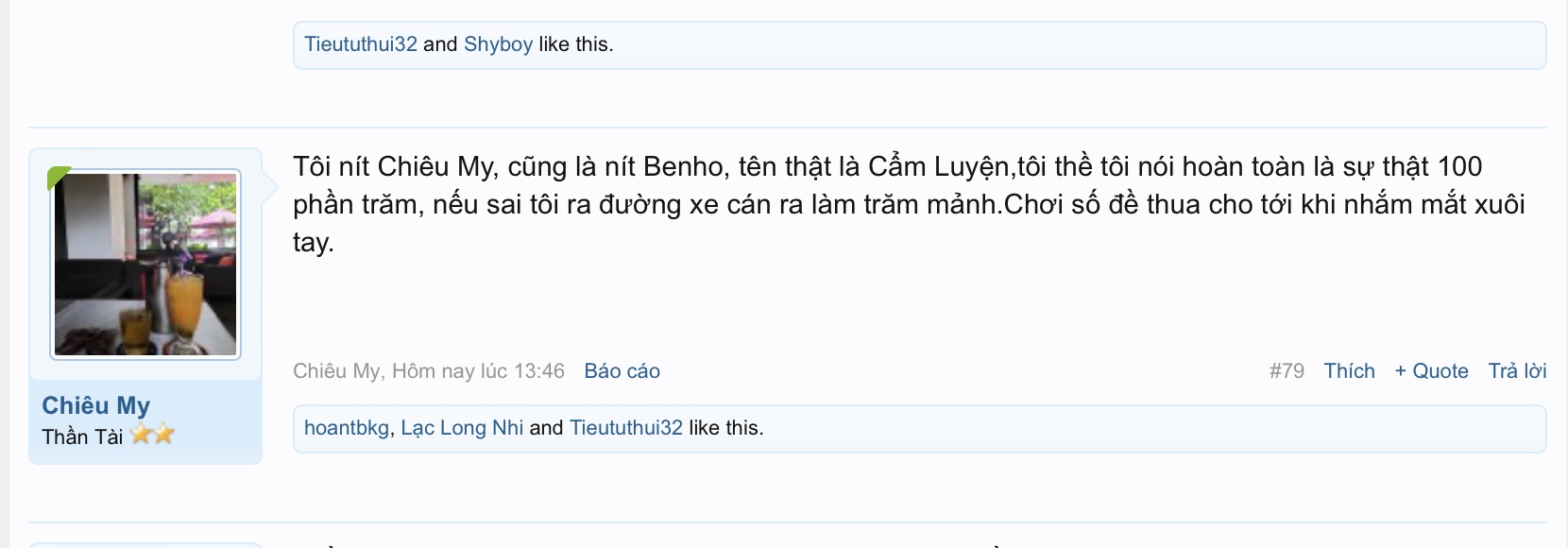The image size is (1568, 548).
Task: Report the post with Báo cáo
Action: (622, 371)
